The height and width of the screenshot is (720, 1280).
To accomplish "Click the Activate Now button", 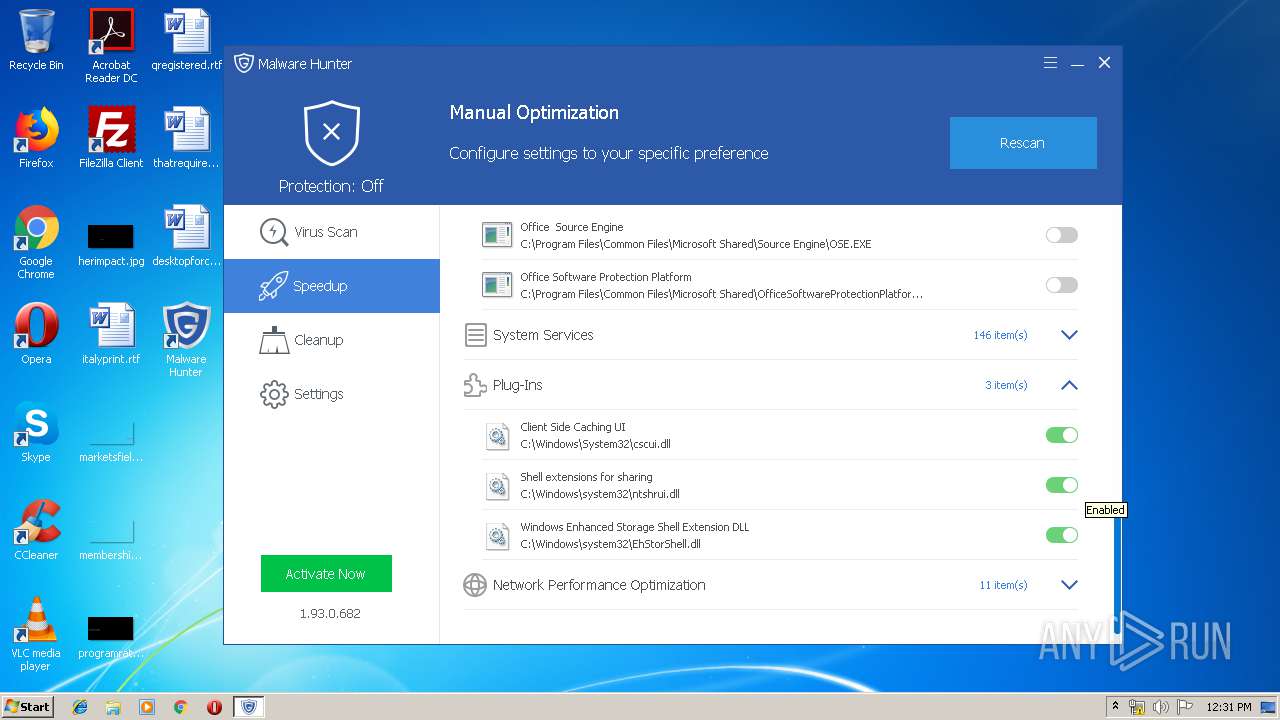I will tap(326, 574).
